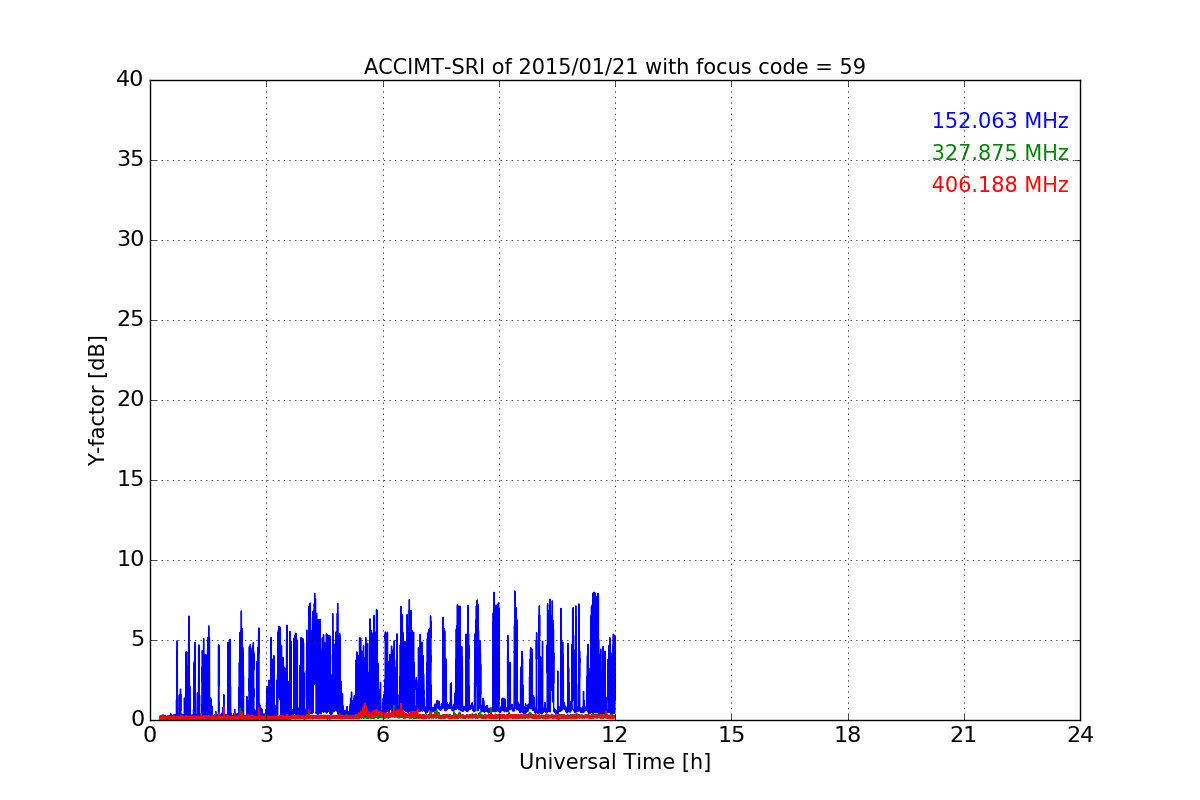Viewport: 1200px width, 800px height.
Task: Click the x-axis tick label 24
Action: pos(1080,735)
